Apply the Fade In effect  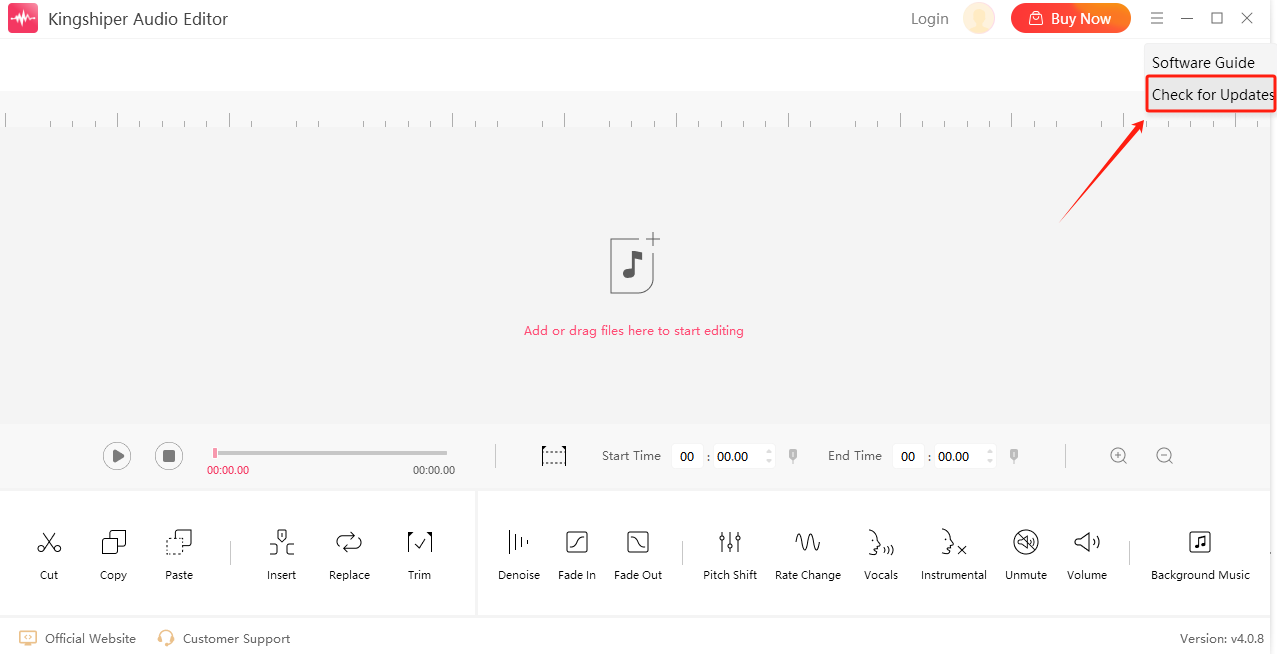point(577,555)
